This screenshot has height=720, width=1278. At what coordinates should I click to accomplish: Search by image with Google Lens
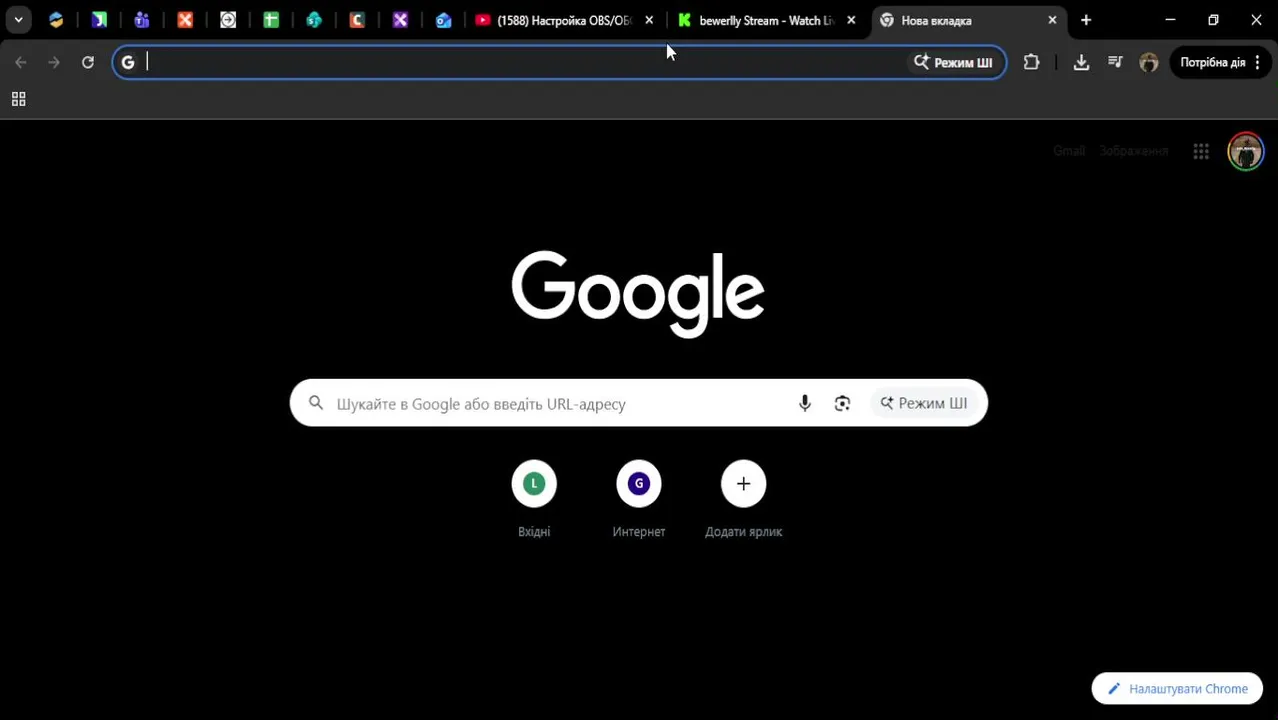tap(842, 403)
